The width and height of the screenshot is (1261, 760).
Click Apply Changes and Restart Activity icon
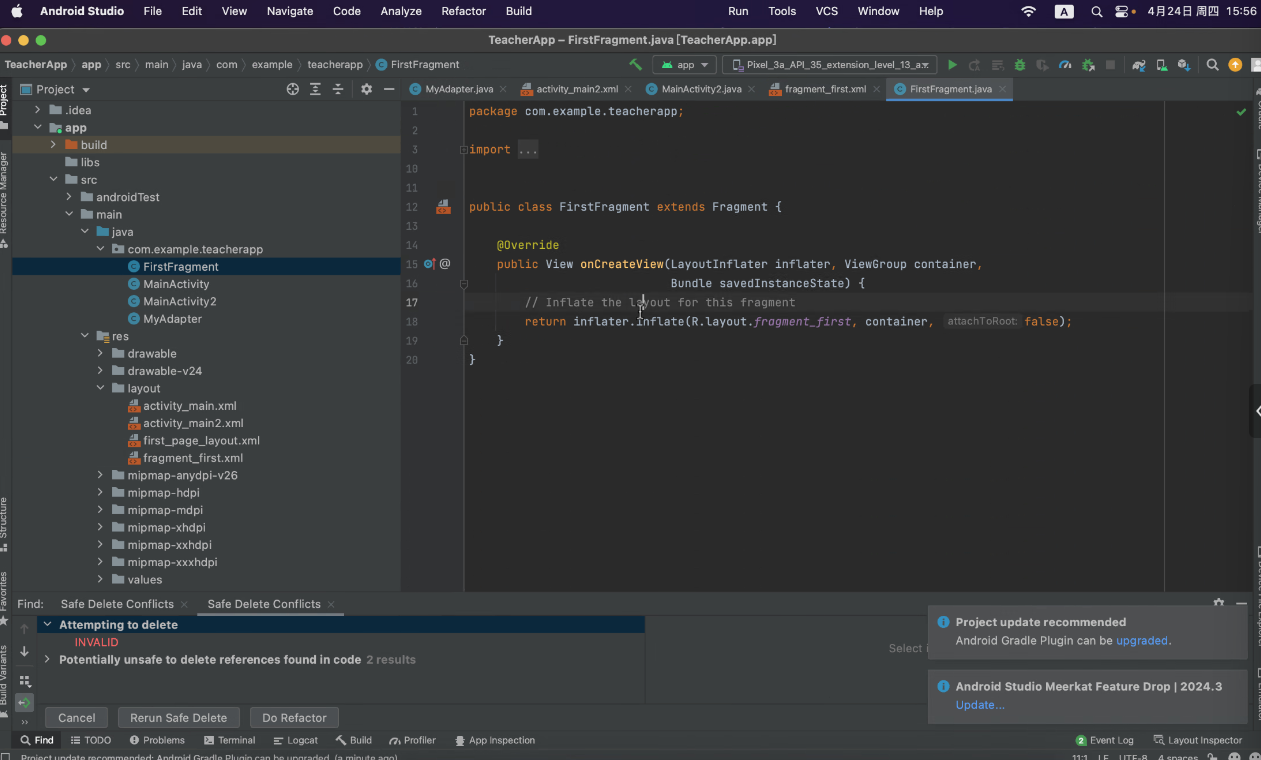pos(974,64)
